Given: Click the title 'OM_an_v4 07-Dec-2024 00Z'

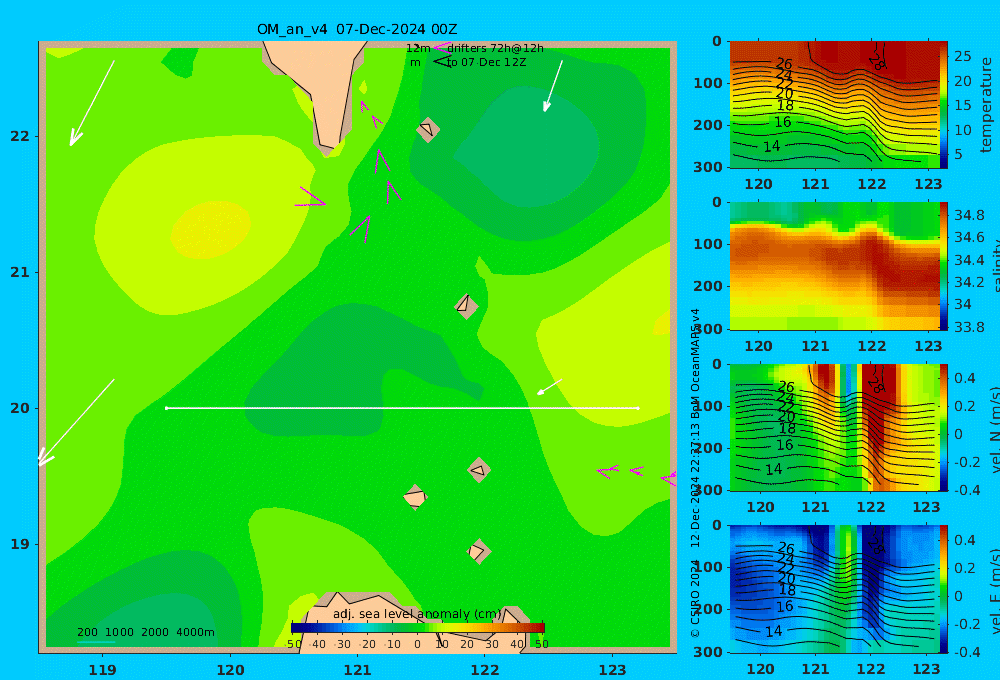Looking at the screenshot, I should (357, 29).
